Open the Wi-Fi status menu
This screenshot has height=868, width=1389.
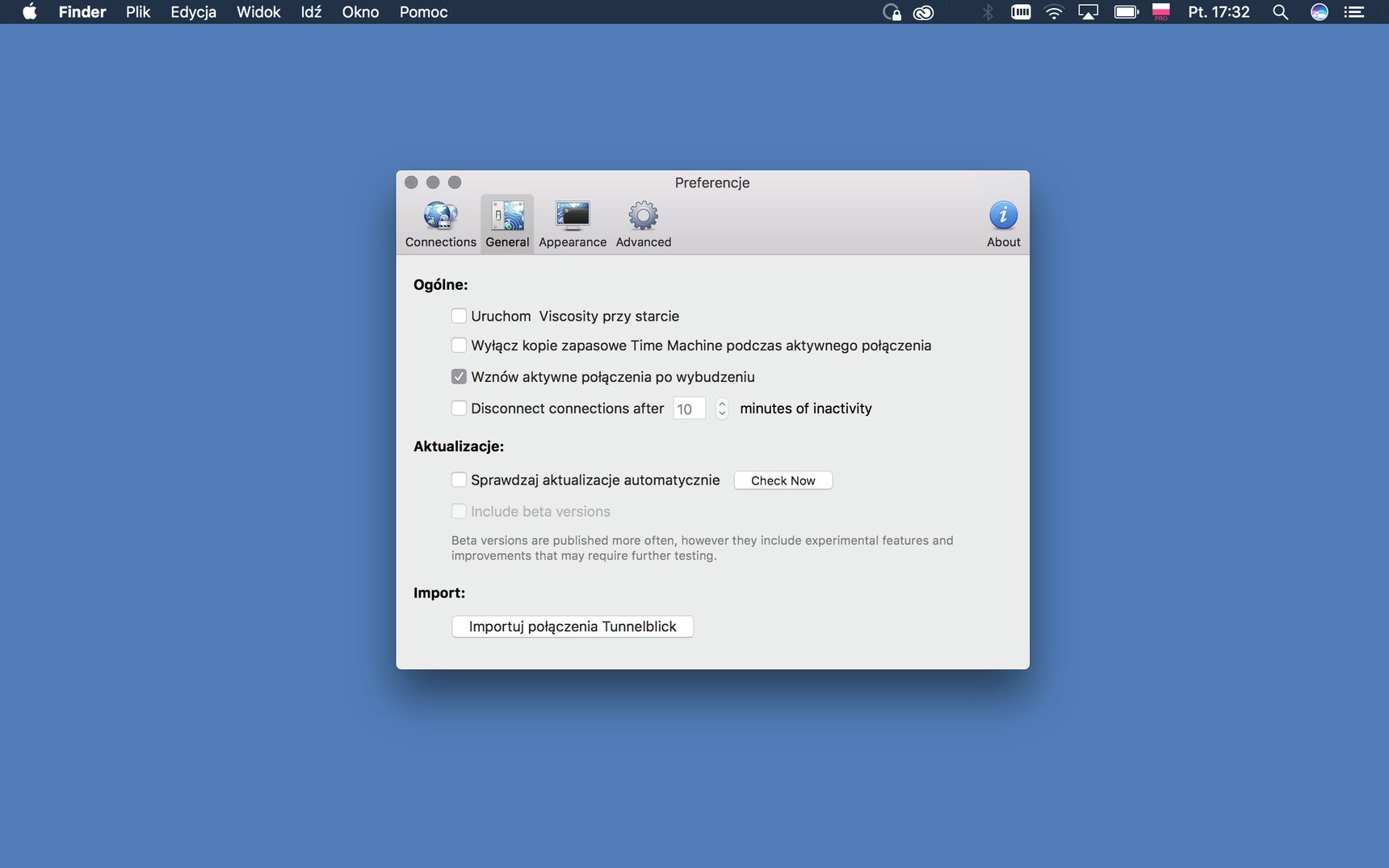pyautogui.click(x=1054, y=12)
